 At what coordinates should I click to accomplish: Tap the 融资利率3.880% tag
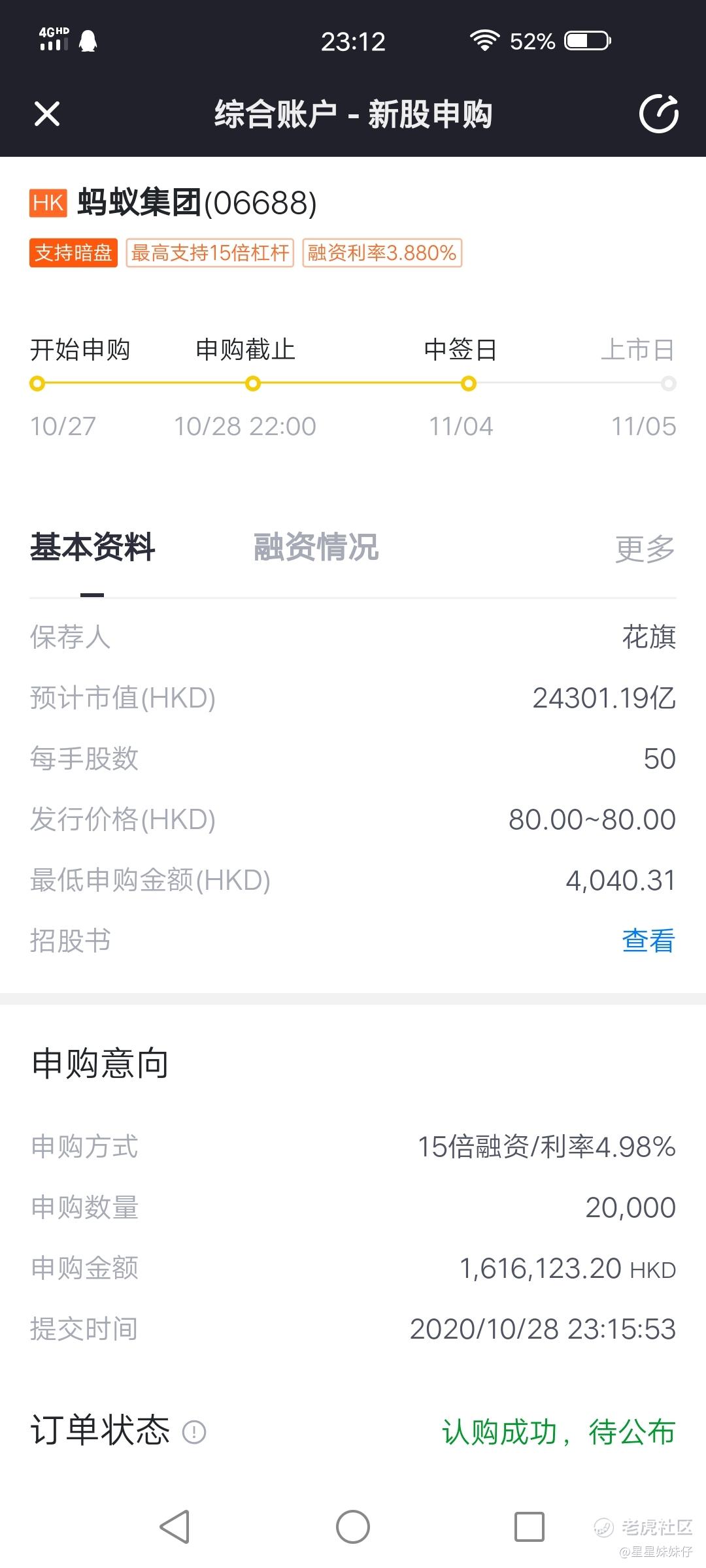tap(382, 253)
